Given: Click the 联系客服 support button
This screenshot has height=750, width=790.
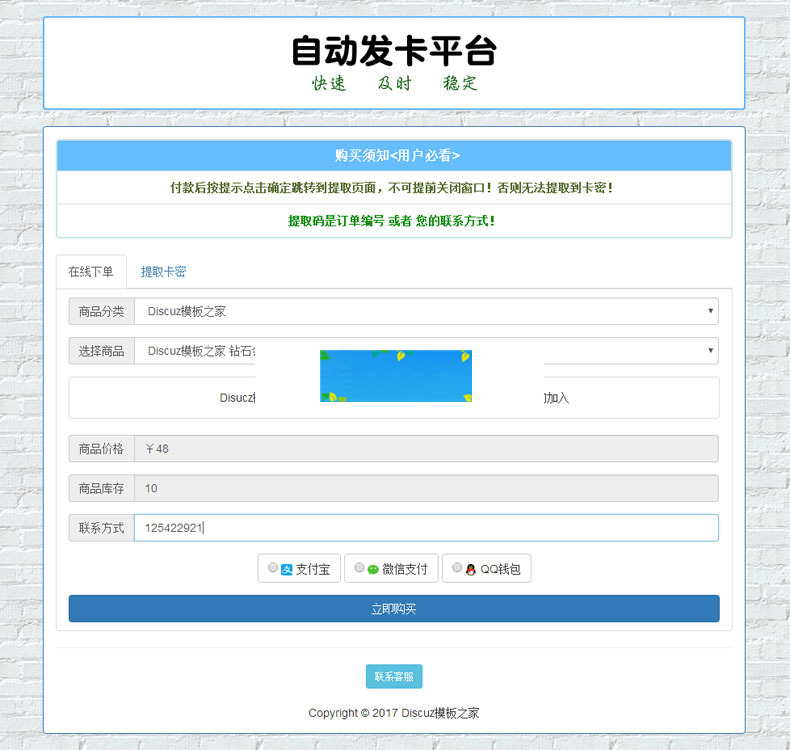Looking at the screenshot, I should [394, 677].
